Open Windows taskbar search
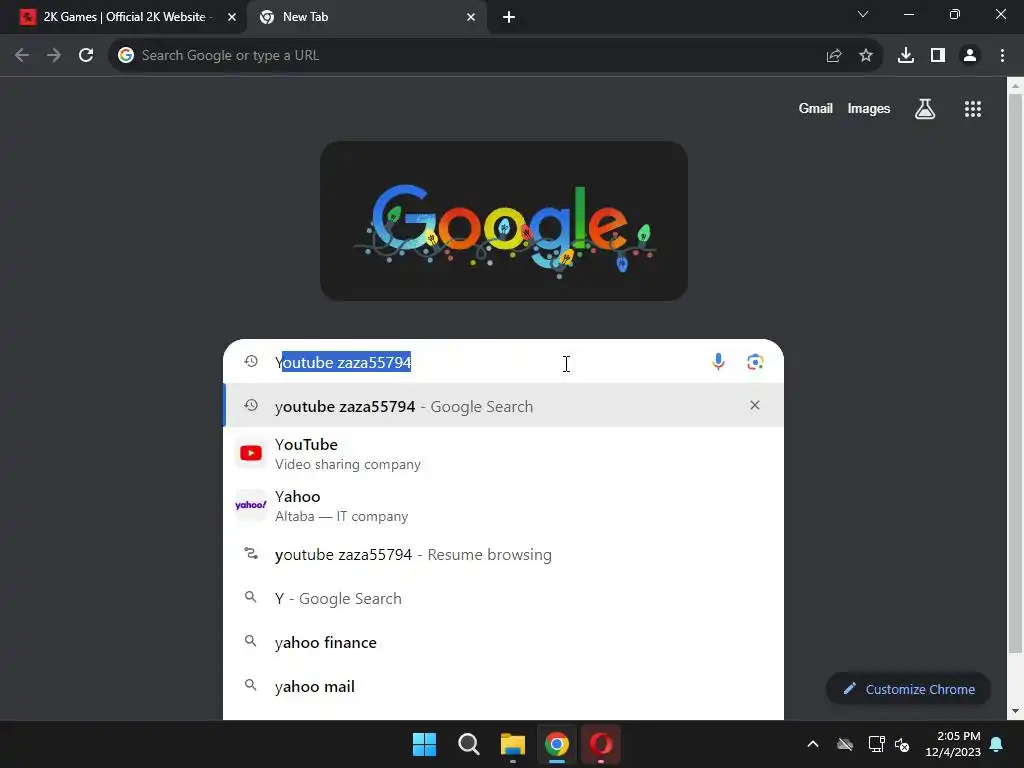 (469, 744)
